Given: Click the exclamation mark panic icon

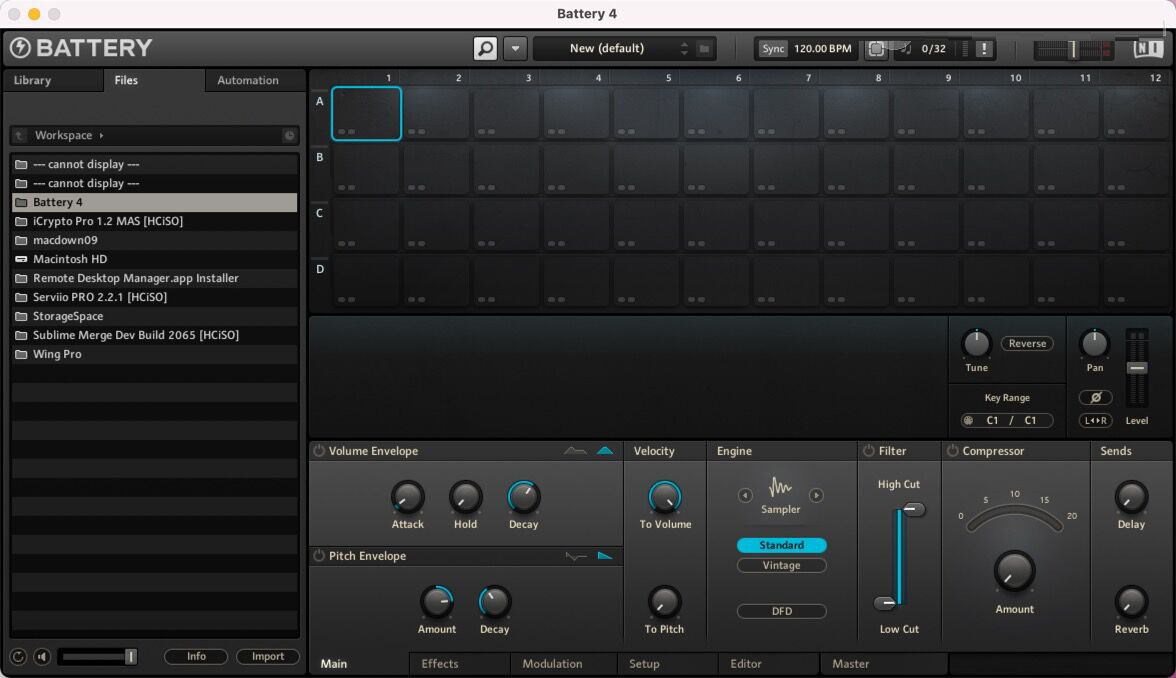Looking at the screenshot, I should [x=984, y=49].
